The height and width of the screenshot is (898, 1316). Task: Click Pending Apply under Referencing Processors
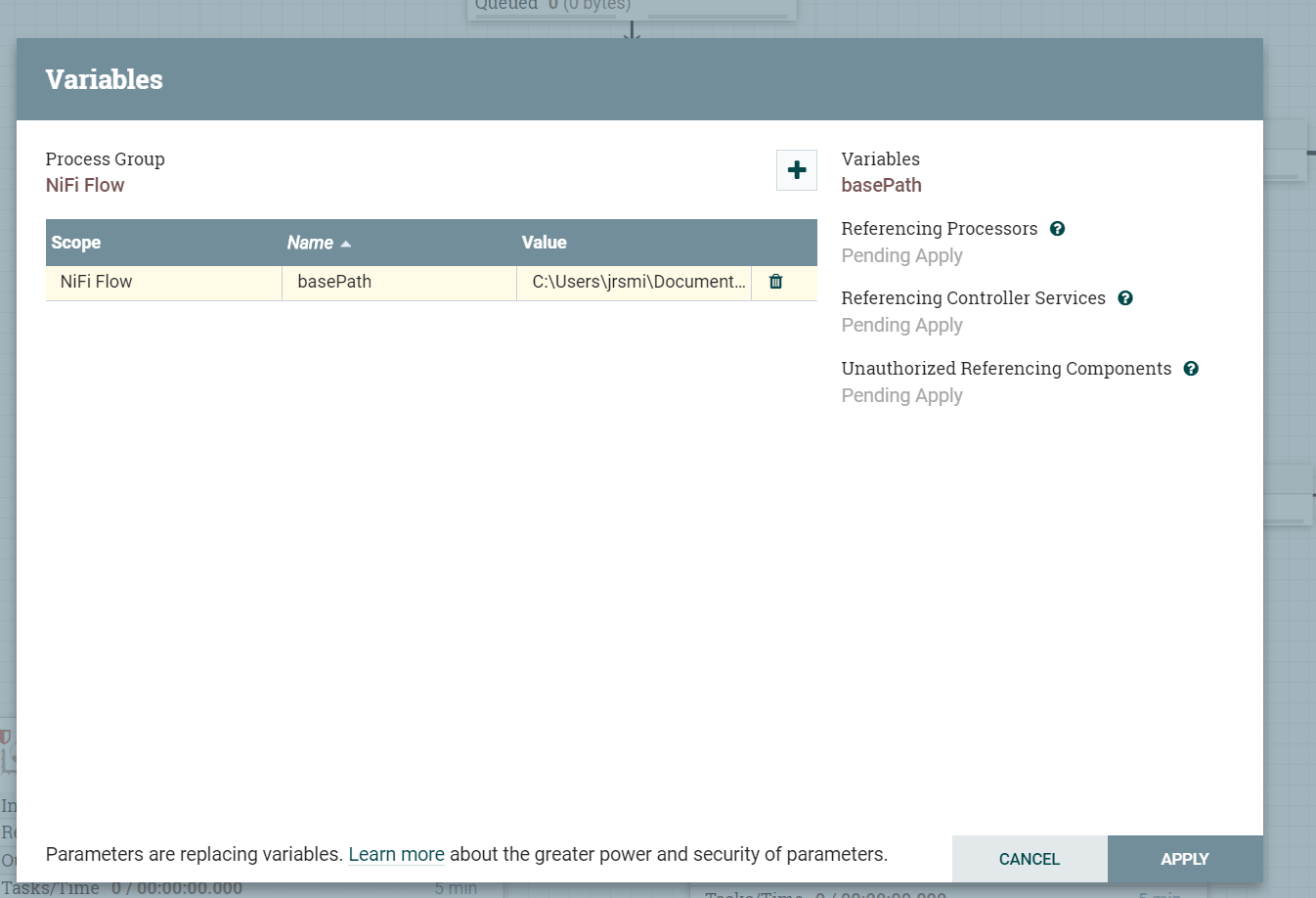click(901, 255)
